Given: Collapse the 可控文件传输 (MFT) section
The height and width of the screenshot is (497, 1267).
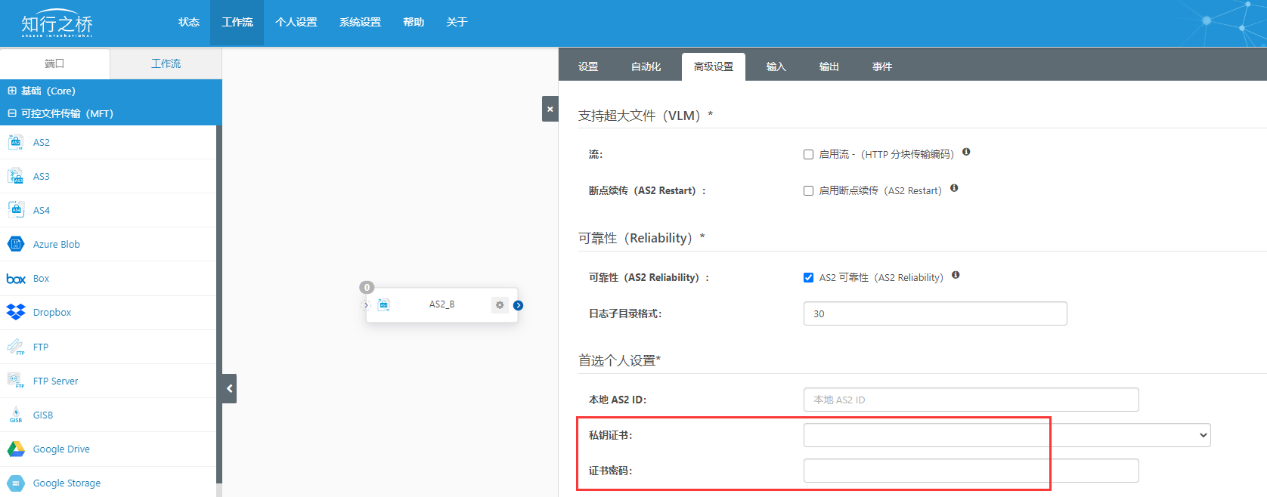Looking at the screenshot, I should coord(12,113).
